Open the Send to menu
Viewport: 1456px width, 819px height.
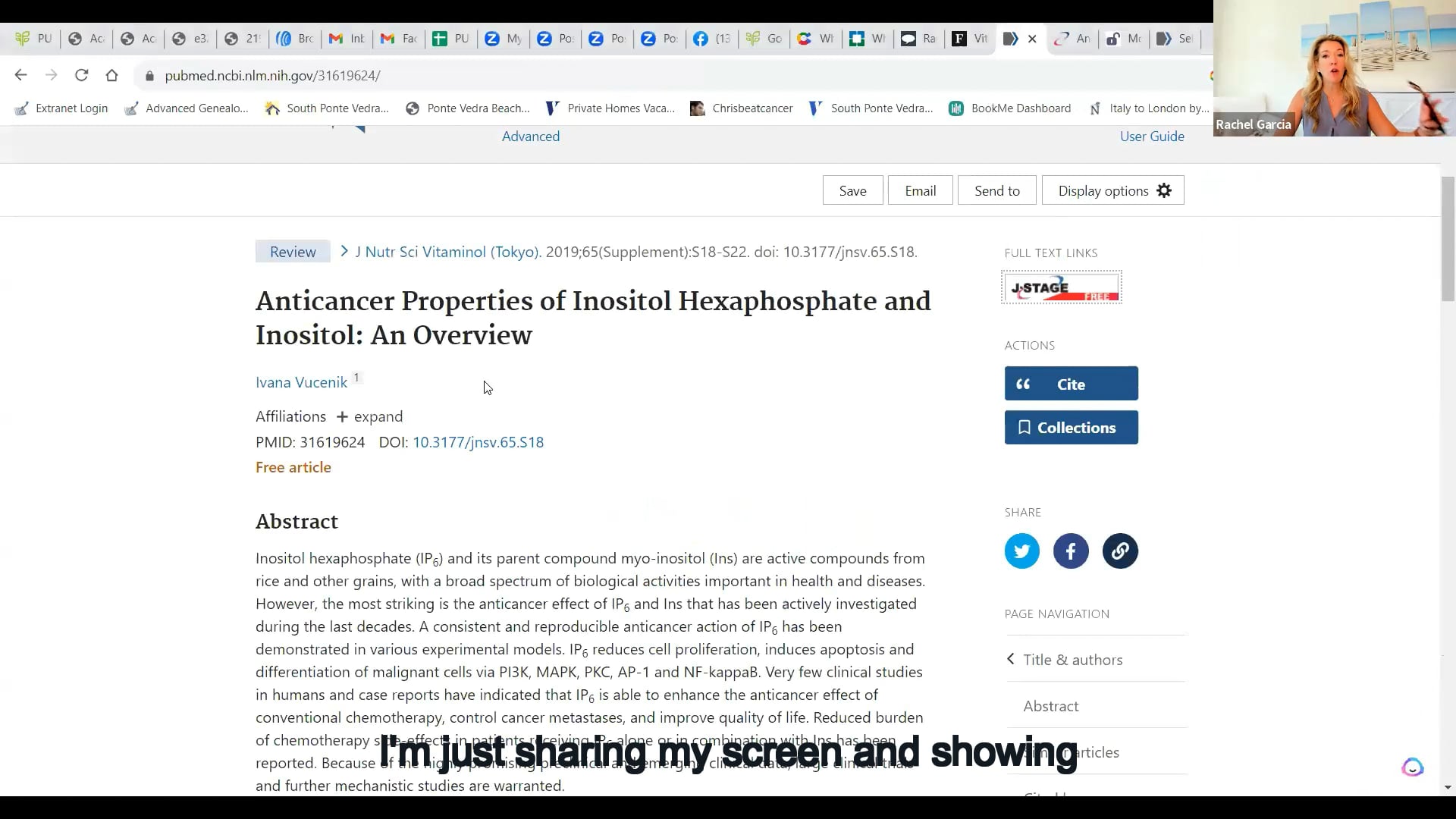point(996,190)
